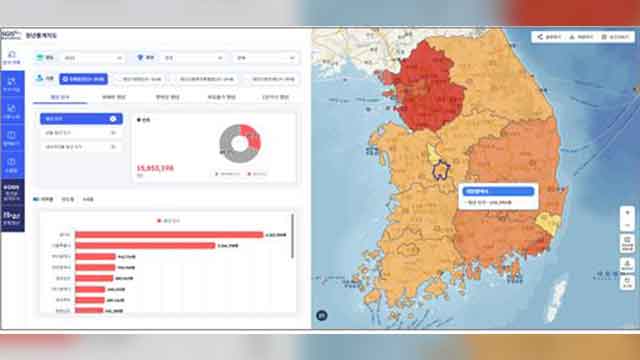
Task: Click the second data source pill button
Action: pos(142,79)
